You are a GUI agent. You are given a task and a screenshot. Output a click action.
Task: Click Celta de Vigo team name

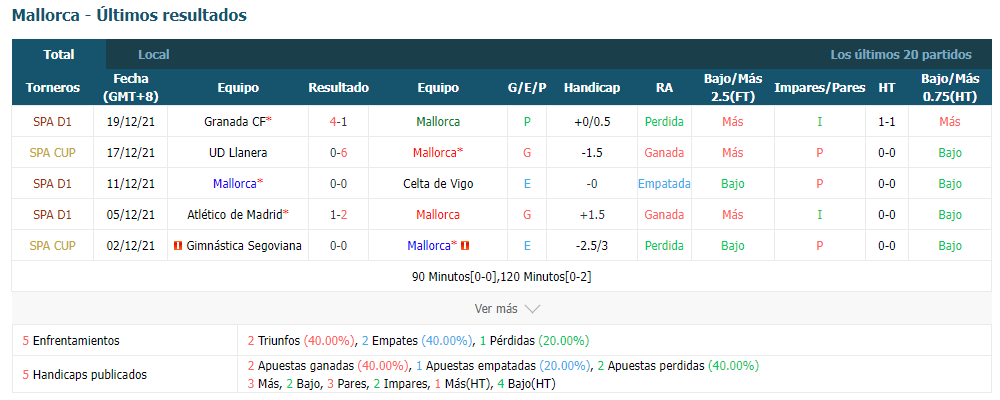(x=438, y=184)
